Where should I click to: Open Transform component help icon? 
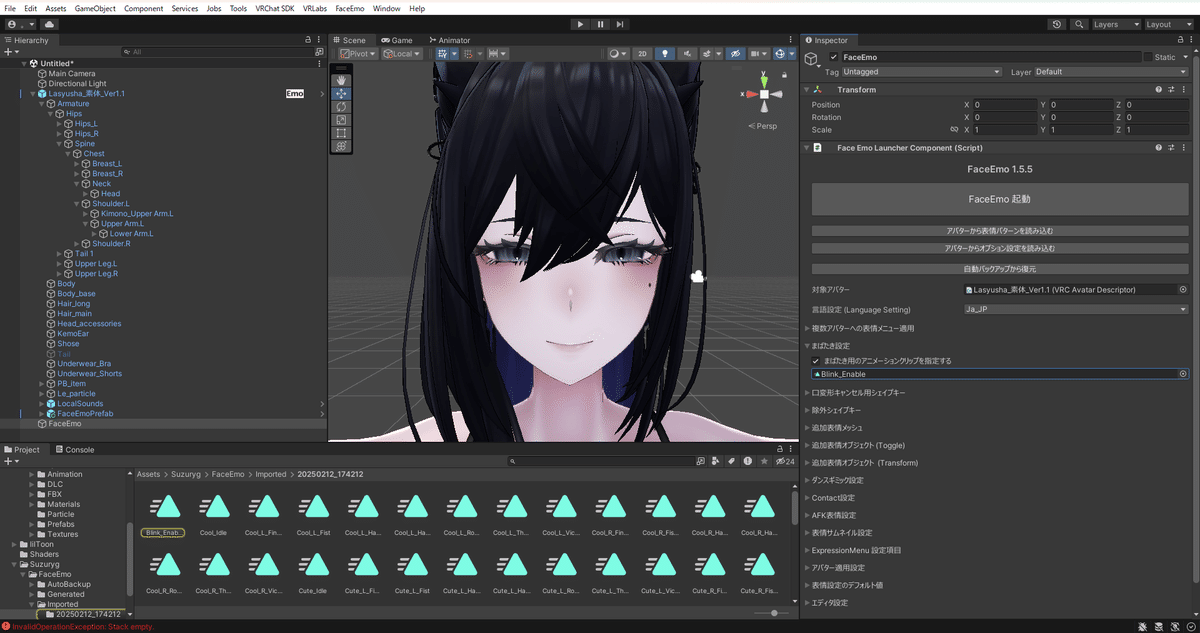tap(1159, 90)
